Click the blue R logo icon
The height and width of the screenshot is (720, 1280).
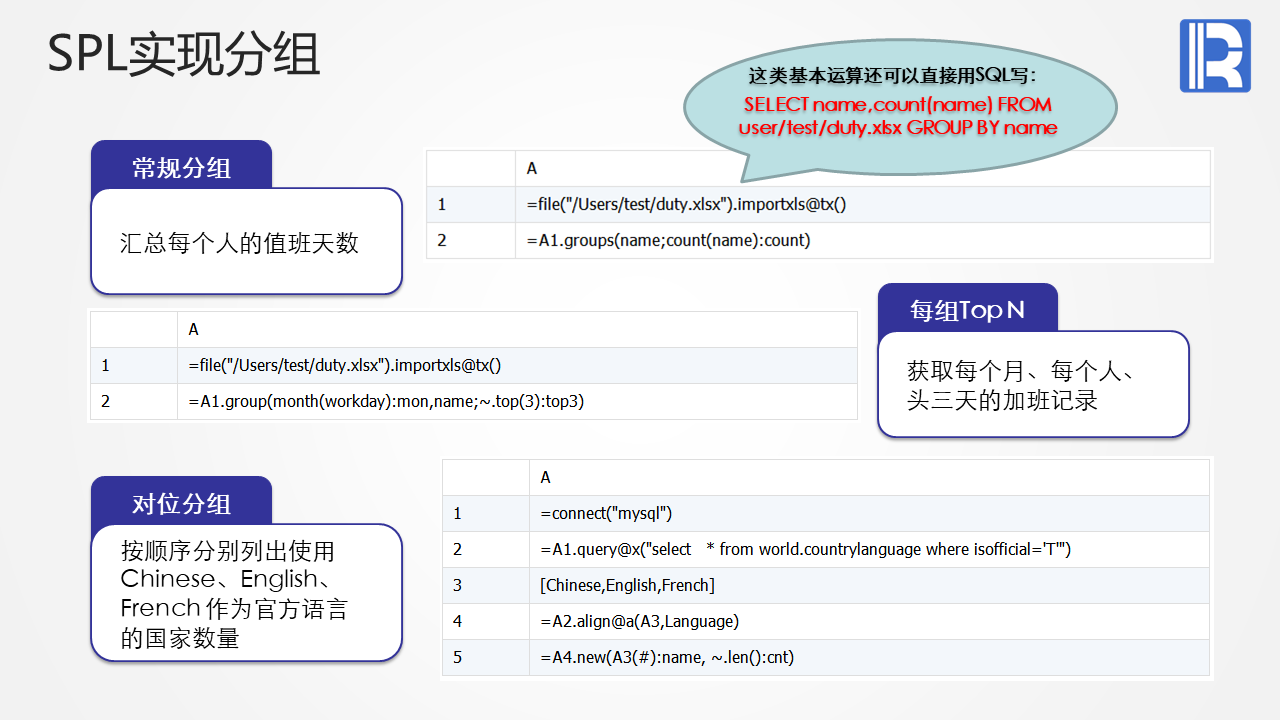(x=1215, y=56)
